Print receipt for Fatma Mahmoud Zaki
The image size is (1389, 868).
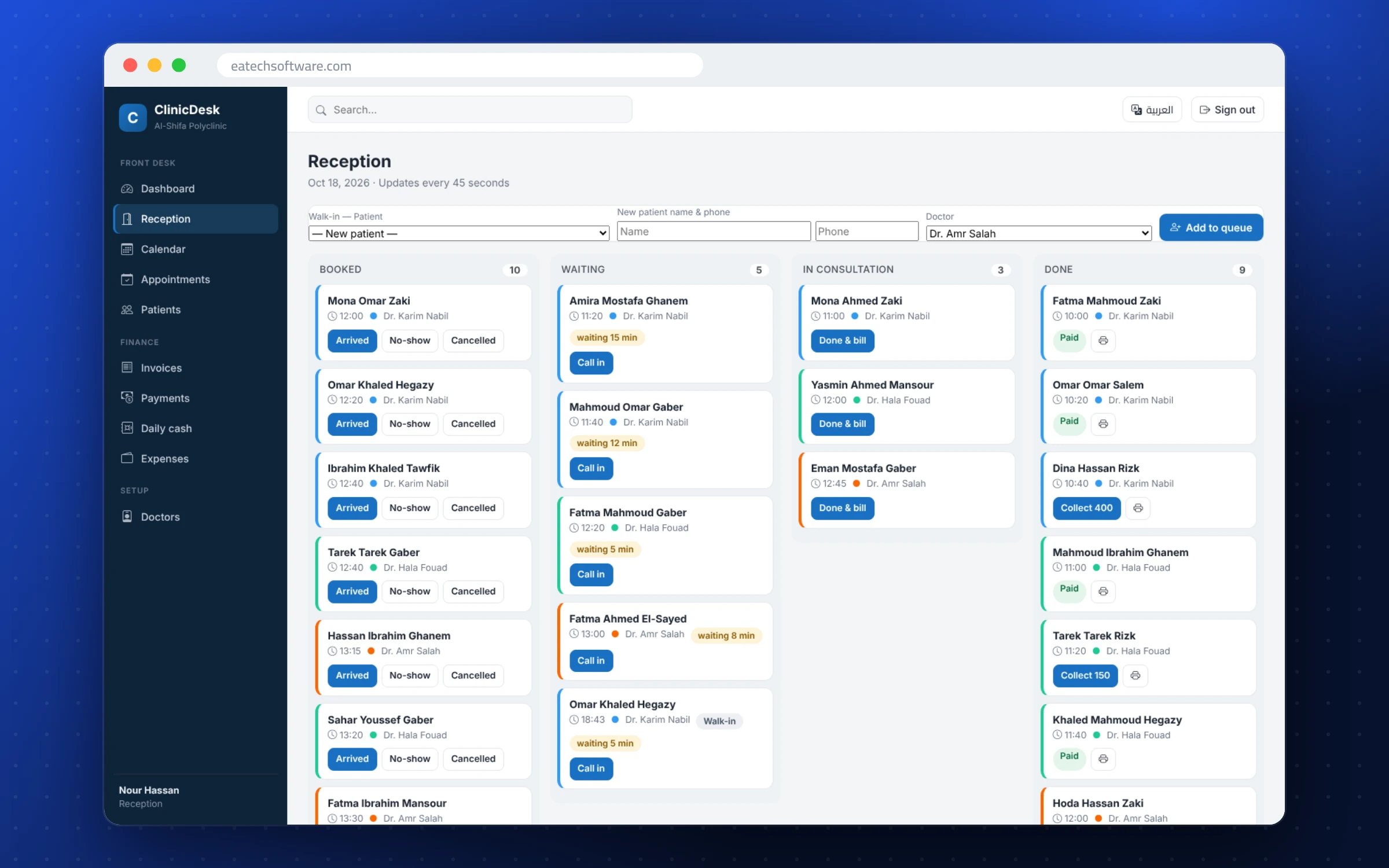pyautogui.click(x=1103, y=340)
